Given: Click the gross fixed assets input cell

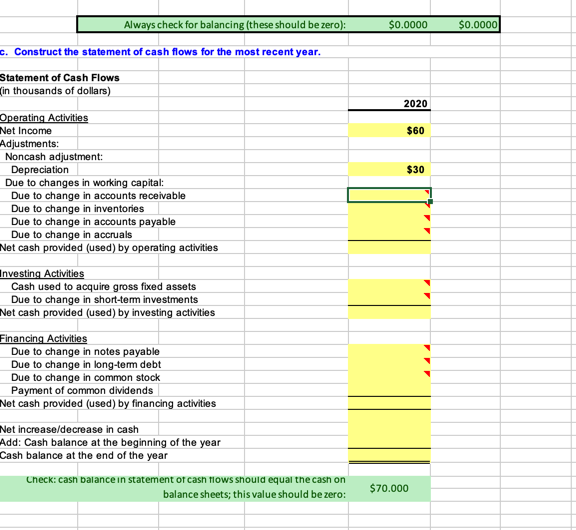Looking at the screenshot, I should tap(389, 286).
